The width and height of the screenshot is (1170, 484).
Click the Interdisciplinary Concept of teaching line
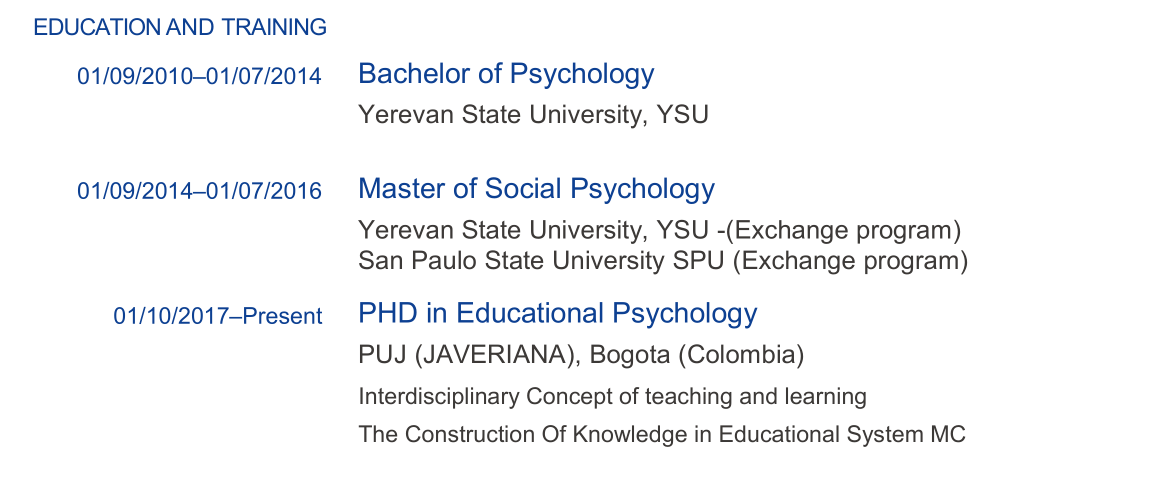pos(612,396)
